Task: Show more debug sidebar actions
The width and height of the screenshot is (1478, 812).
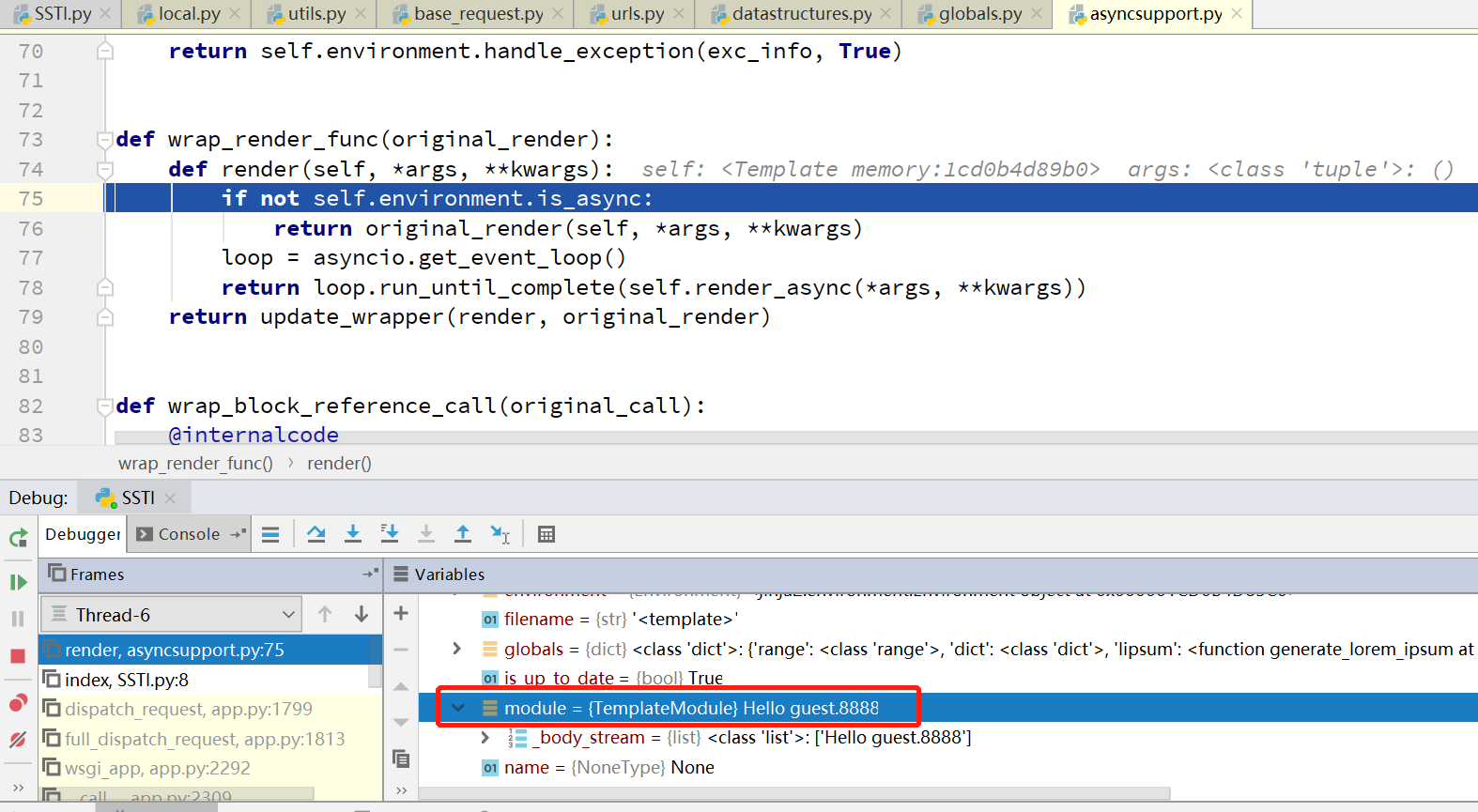Action: pos(18,788)
